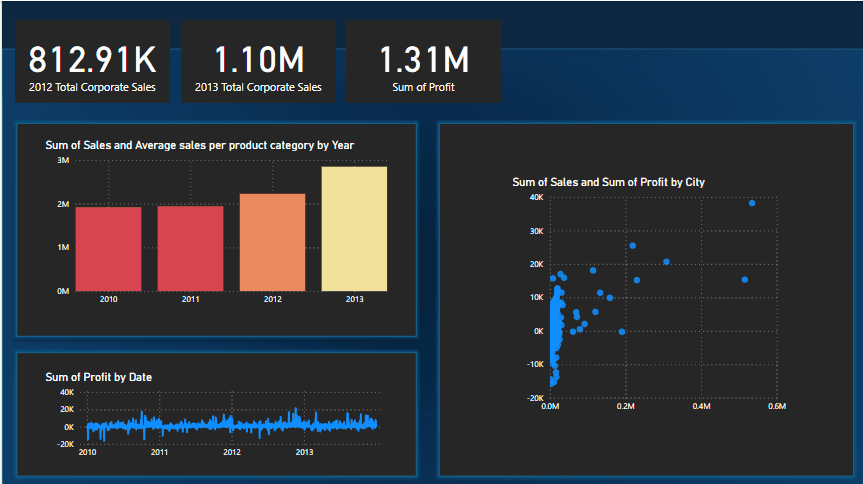
Task: Click the 2012 orange sales bar
Action: click(272, 242)
